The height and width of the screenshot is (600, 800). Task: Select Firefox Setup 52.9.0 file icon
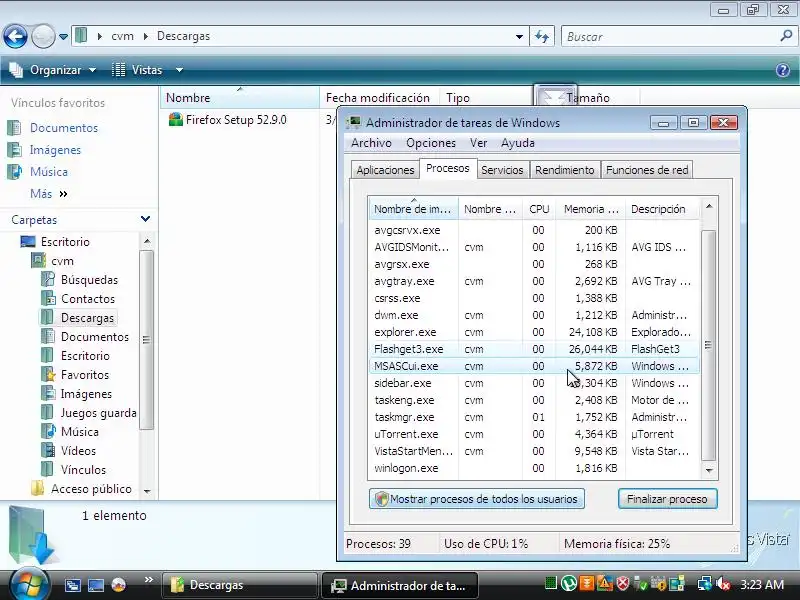(x=176, y=119)
